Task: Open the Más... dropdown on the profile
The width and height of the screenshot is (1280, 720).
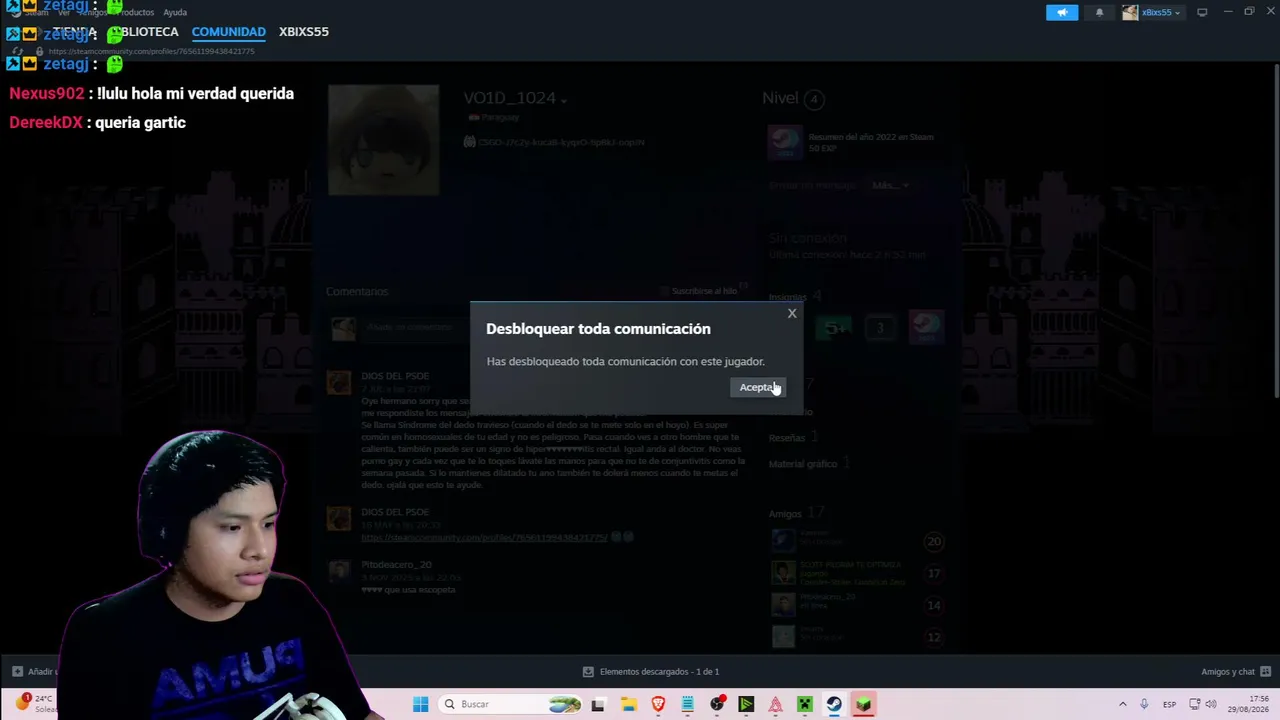Action: click(889, 185)
